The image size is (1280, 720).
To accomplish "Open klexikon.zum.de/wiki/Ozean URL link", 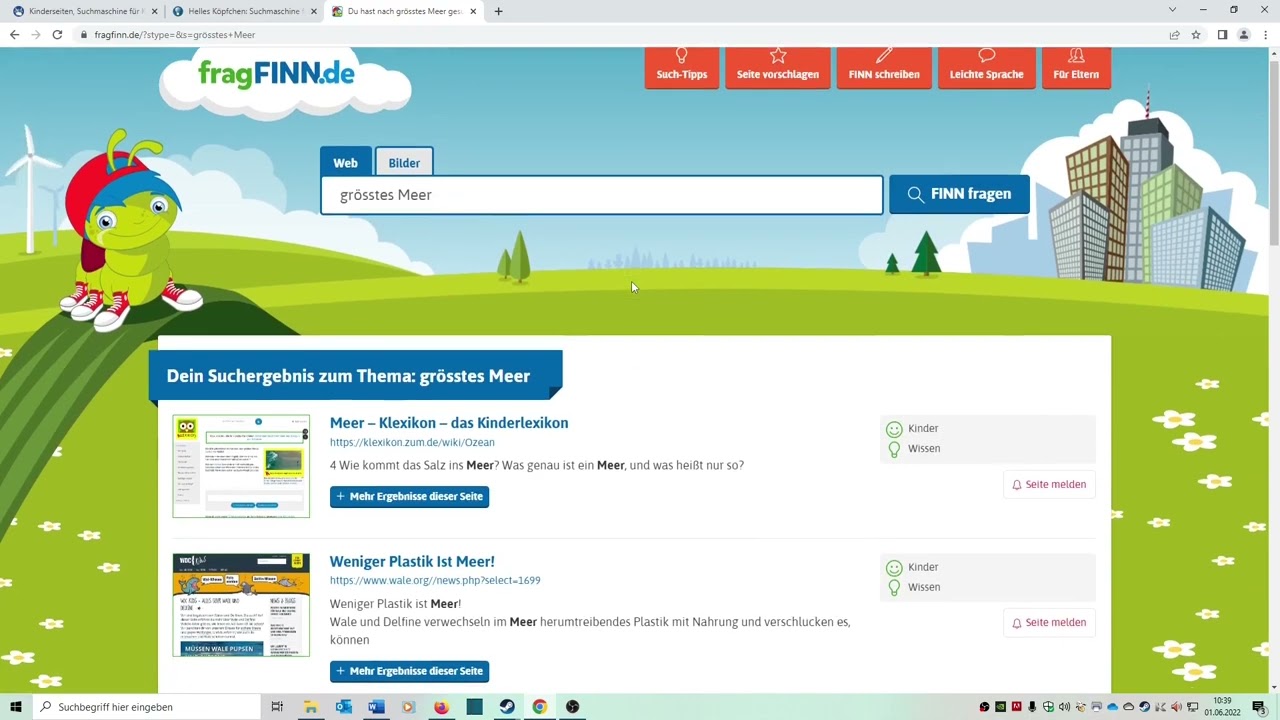I will click(x=412, y=442).
